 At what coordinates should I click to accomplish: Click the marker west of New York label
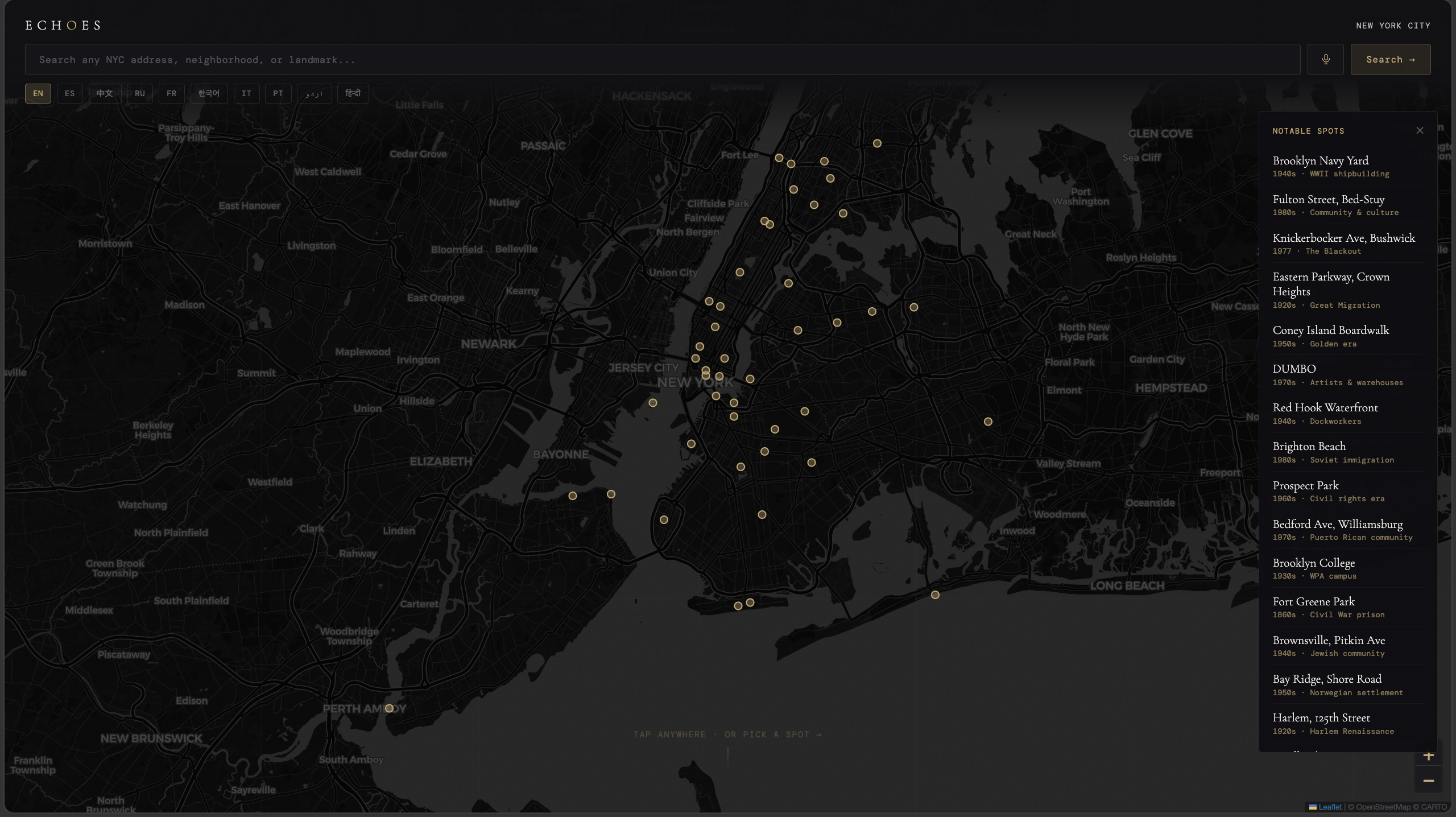click(x=653, y=403)
